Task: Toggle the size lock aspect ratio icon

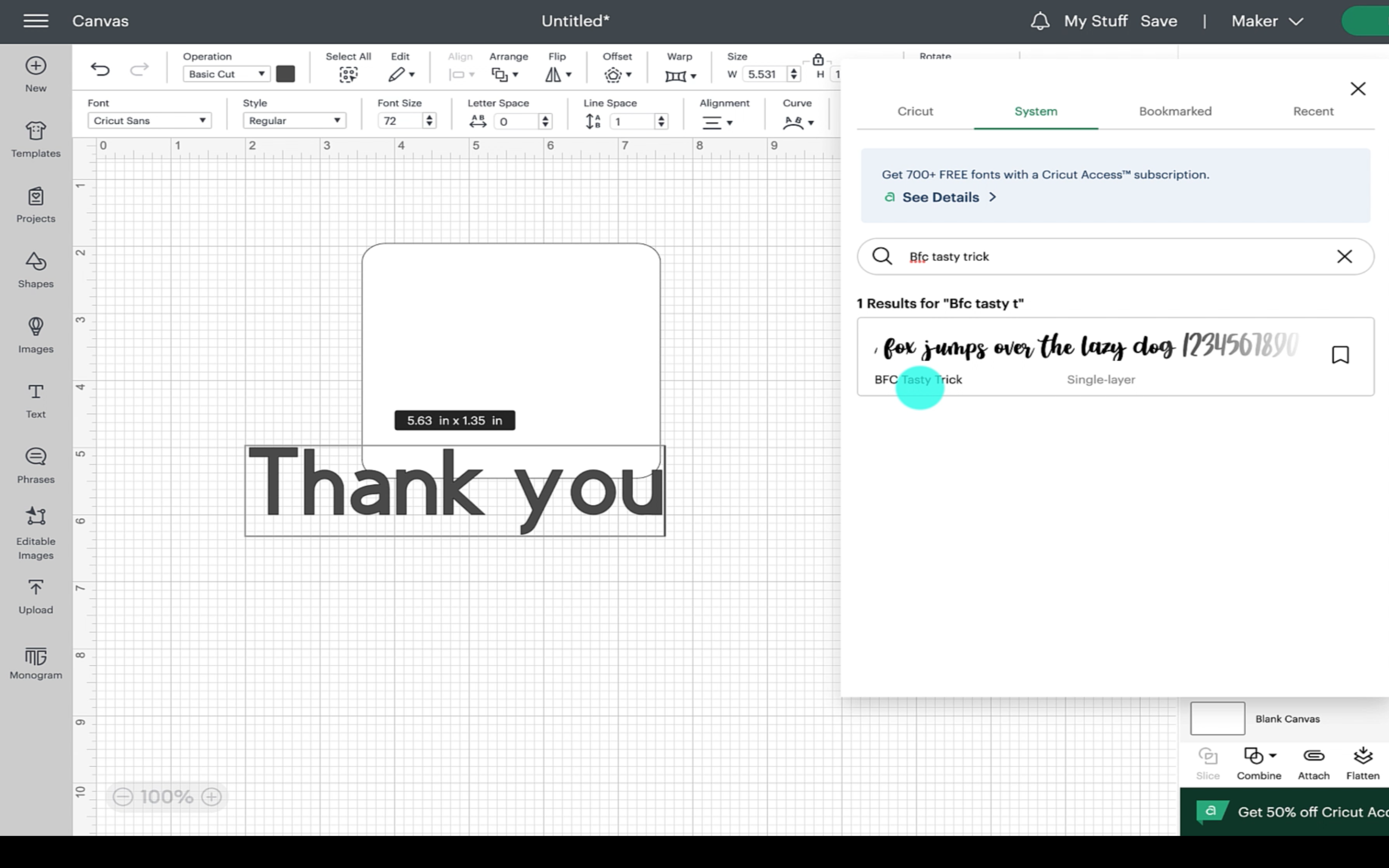Action: pos(818,60)
